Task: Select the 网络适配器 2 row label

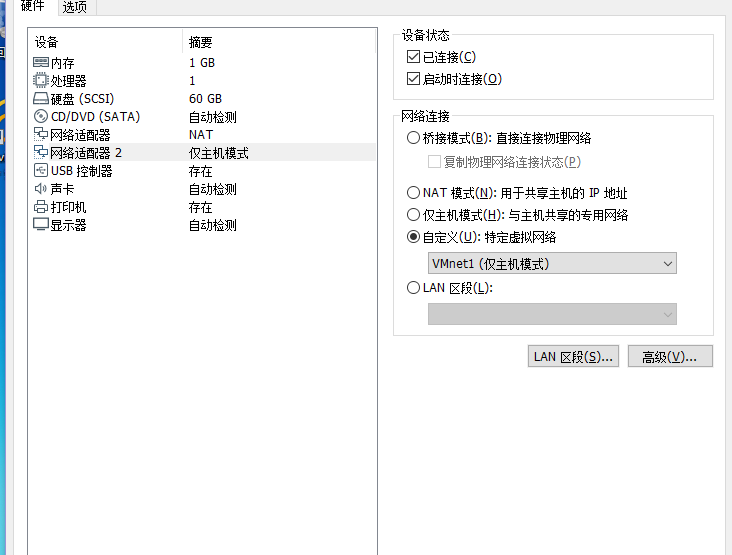Action: click(86, 153)
